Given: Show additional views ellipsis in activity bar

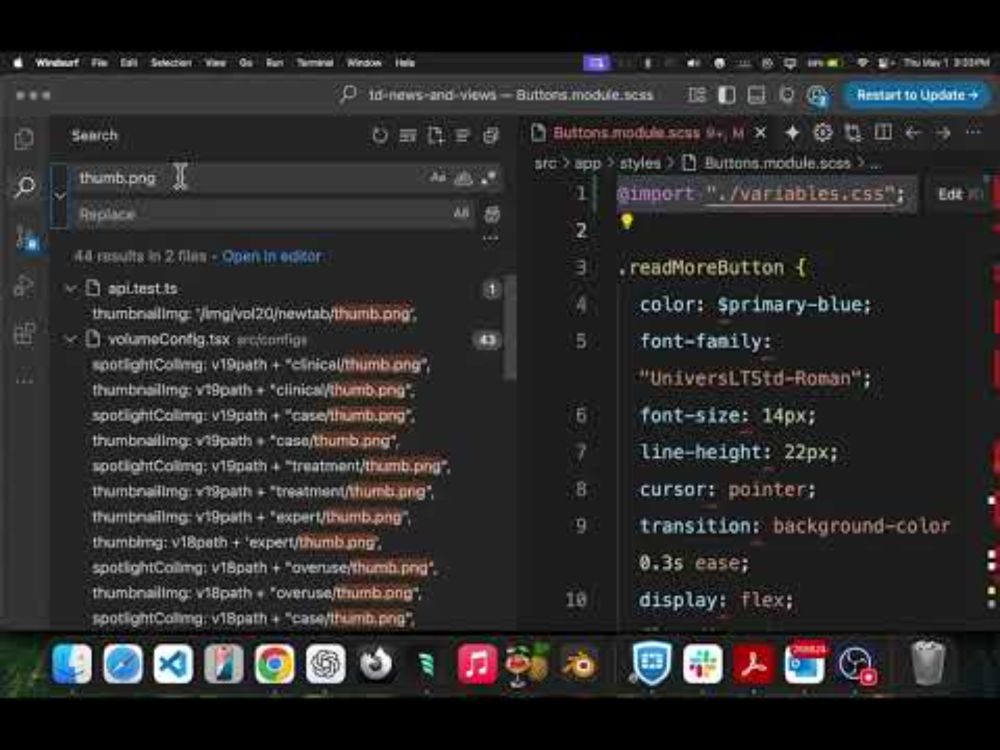Looking at the screenshot, I should [24, 381].
